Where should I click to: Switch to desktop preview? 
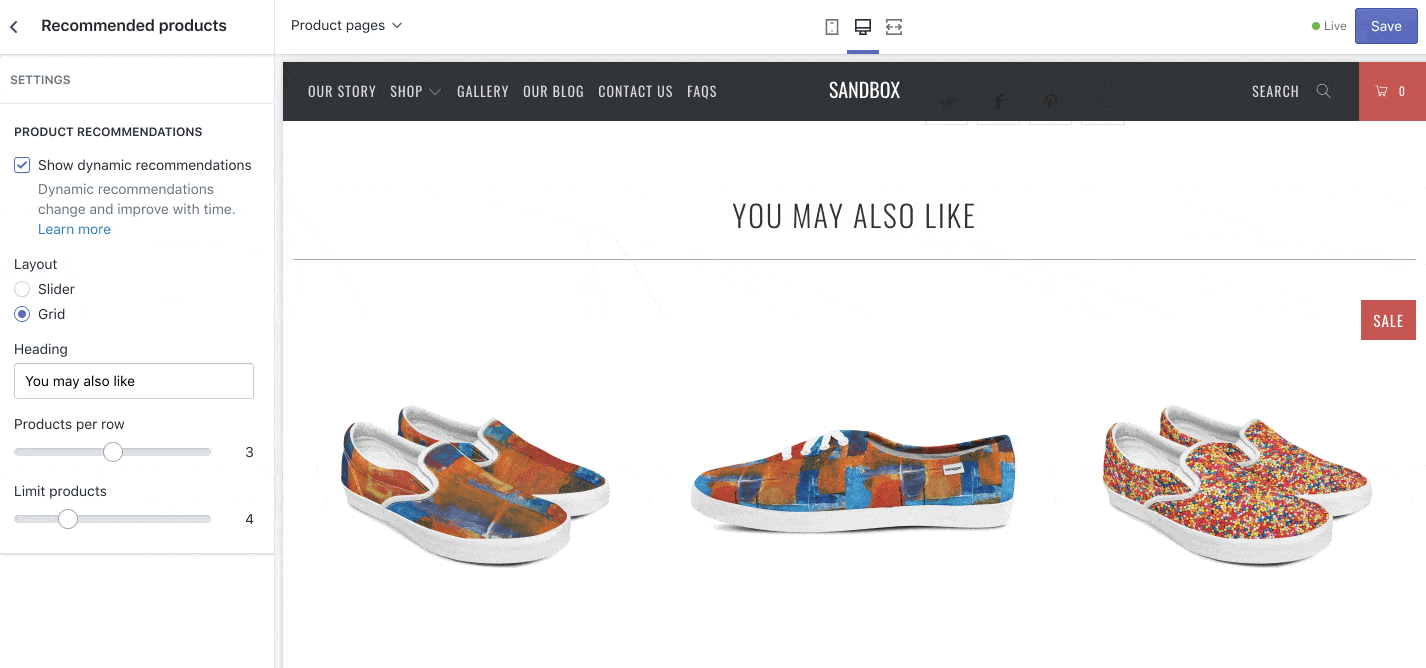point(863,27)
